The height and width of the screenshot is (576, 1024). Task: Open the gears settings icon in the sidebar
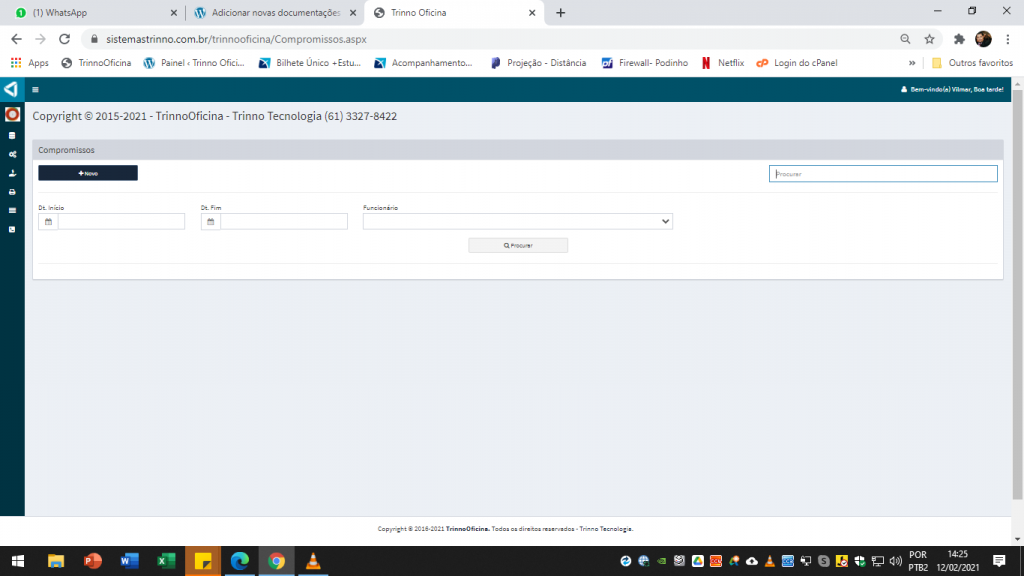12,154
